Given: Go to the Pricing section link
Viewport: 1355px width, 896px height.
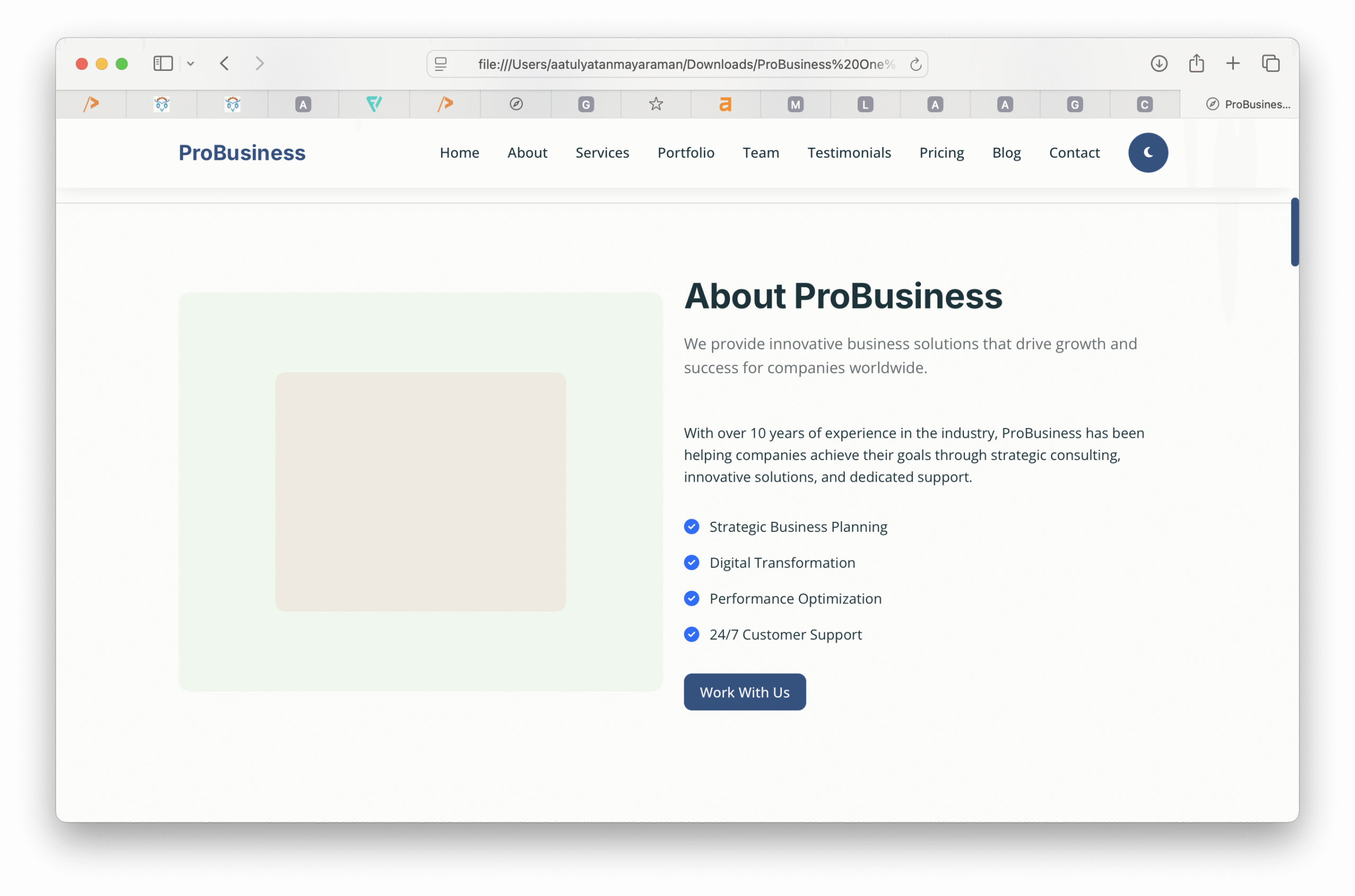Looking at the screenshot, I should pos(941,152).
